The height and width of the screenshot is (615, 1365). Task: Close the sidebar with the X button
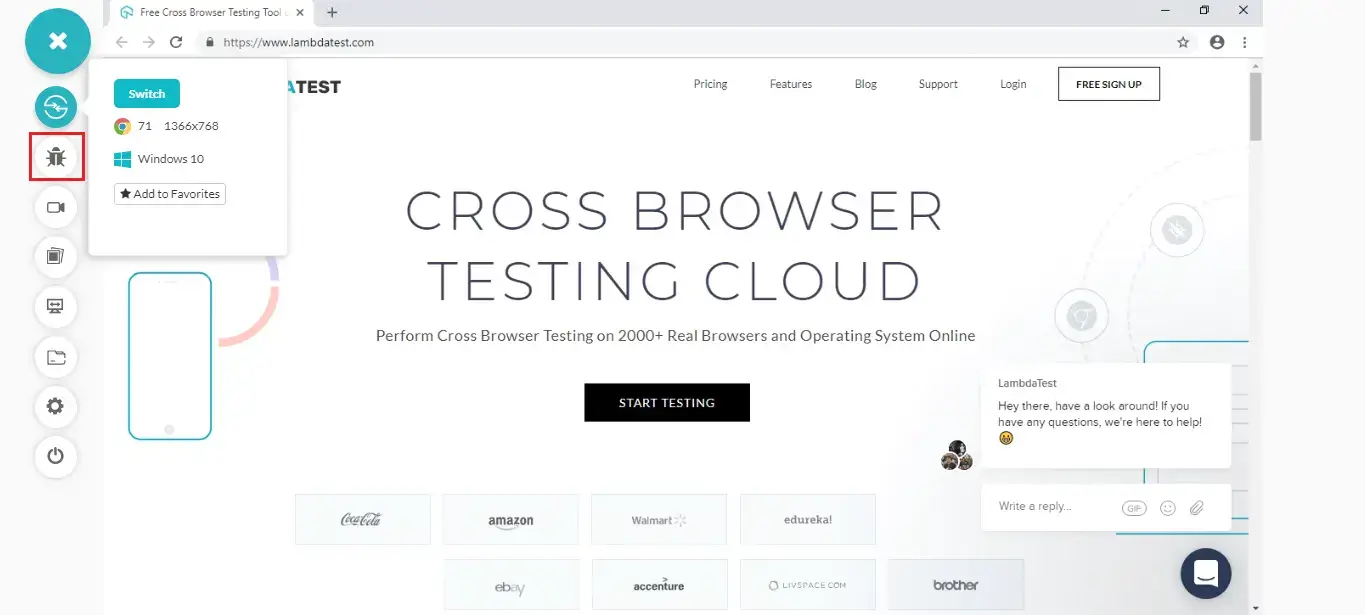tap(58, 41)
